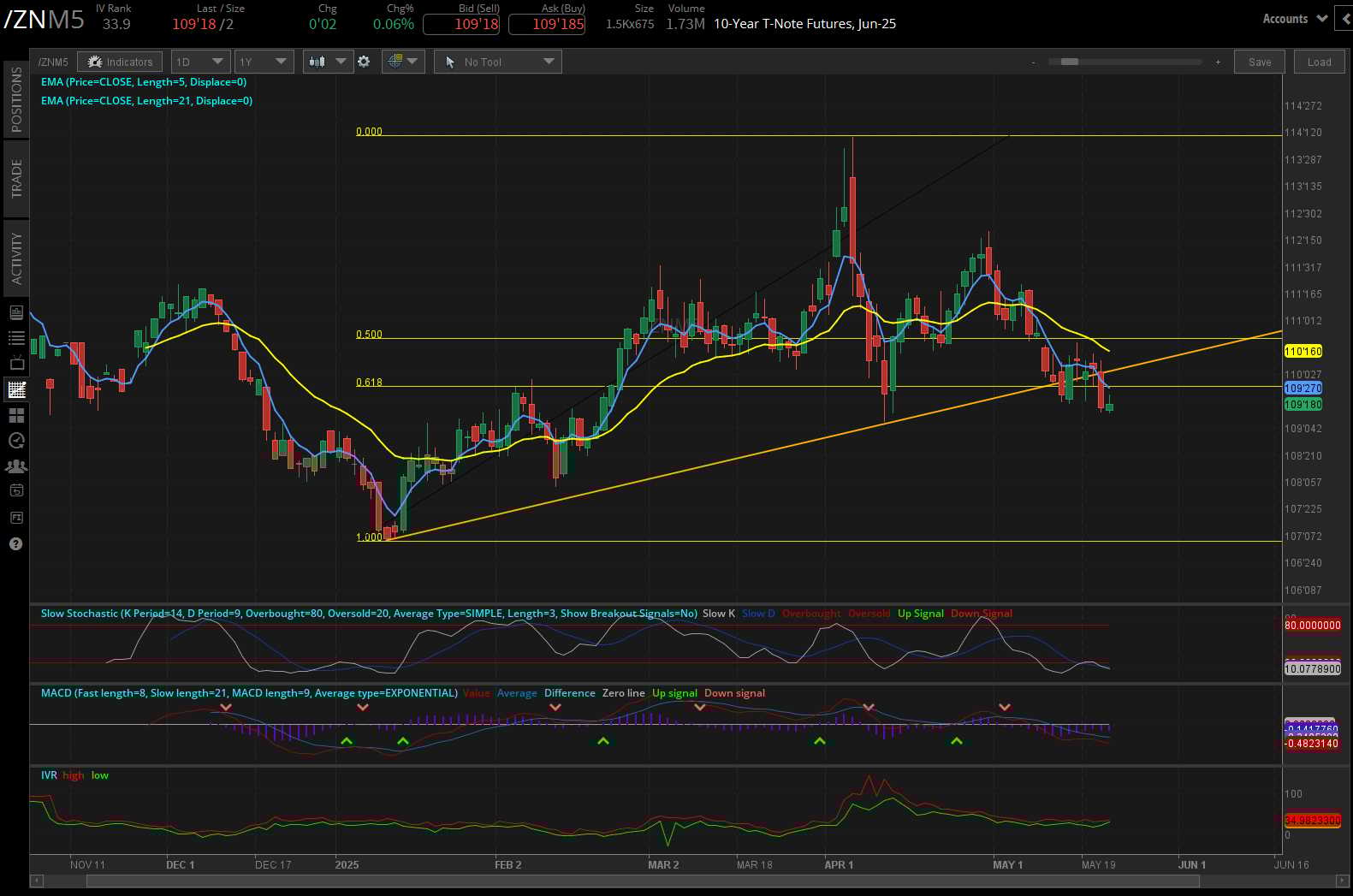Click the help question mark icon
This screenshot has width=1353, height=896.
[x=16, y=544]
